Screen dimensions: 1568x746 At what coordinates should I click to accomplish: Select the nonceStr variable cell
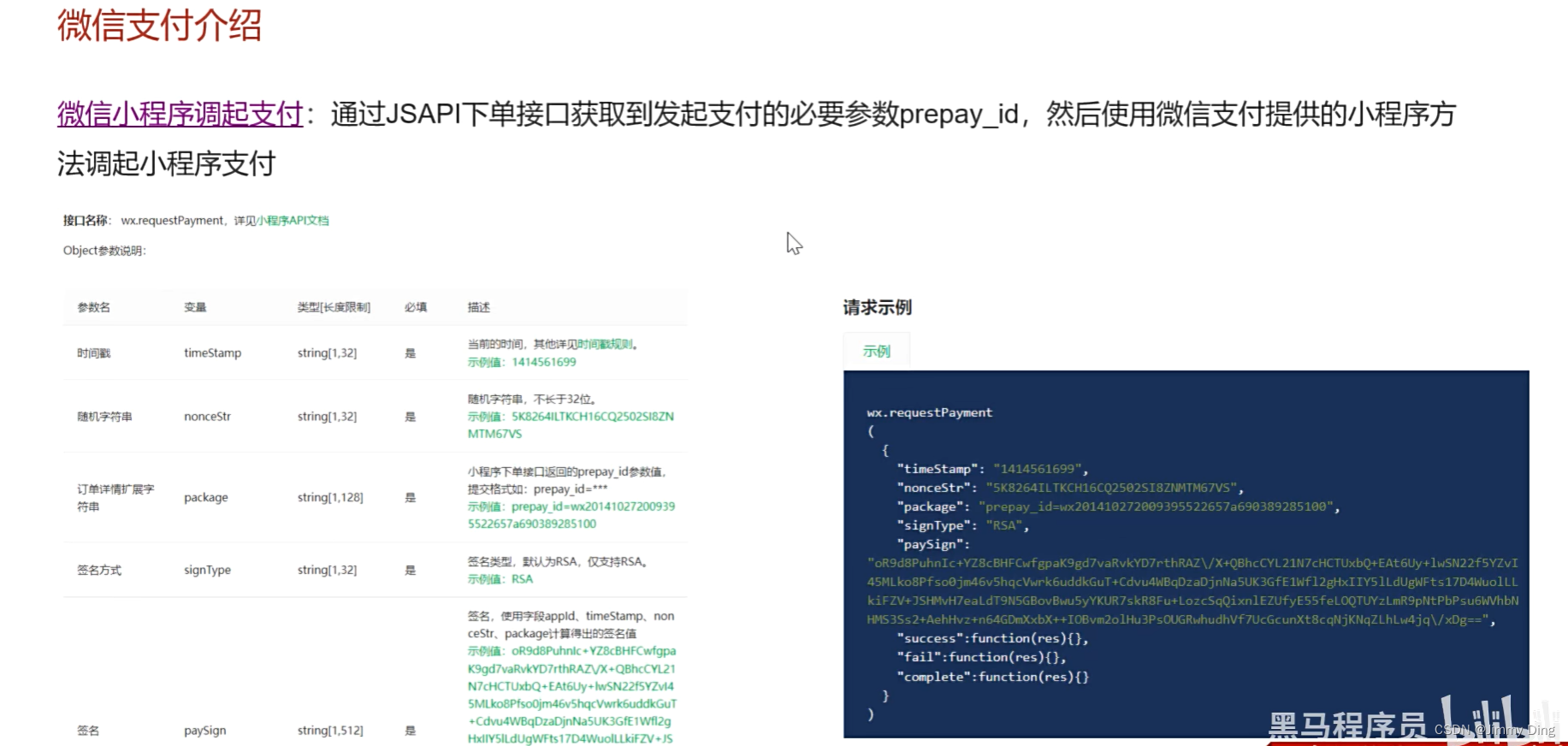pos(207,417)
